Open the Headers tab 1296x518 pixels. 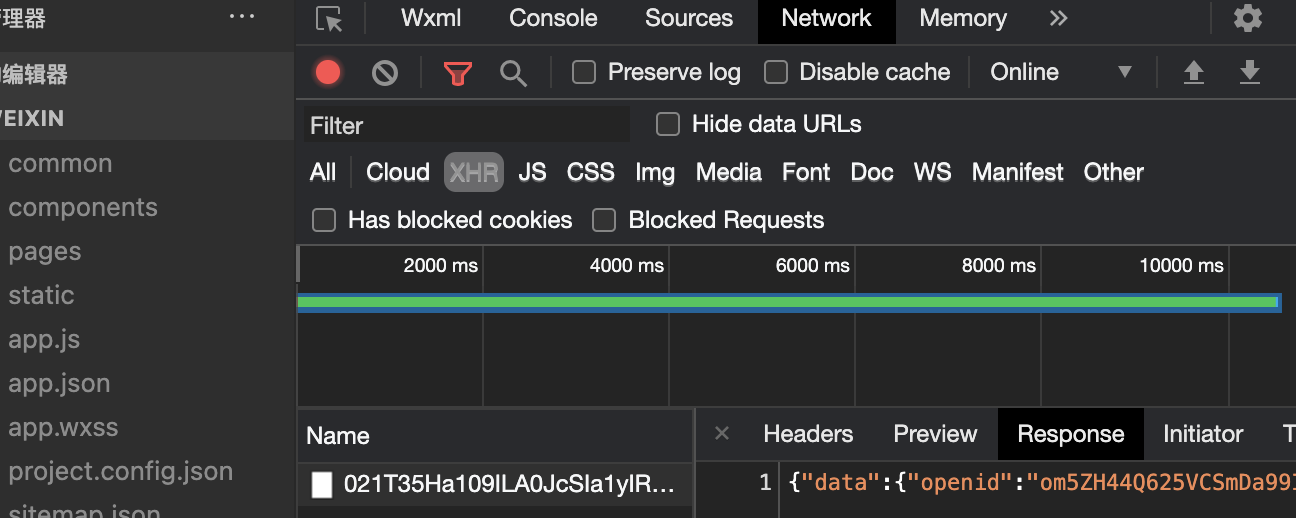808,434
